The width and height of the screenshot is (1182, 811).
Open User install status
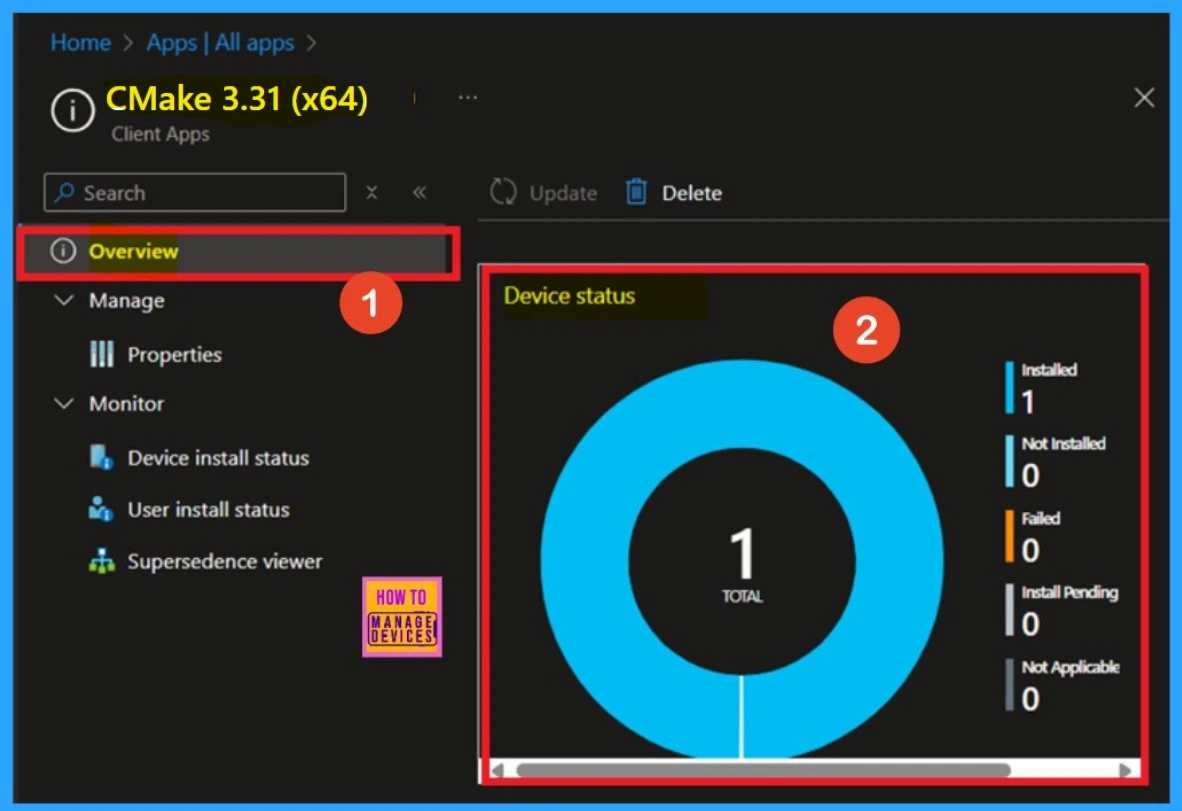tap(208, 510)
